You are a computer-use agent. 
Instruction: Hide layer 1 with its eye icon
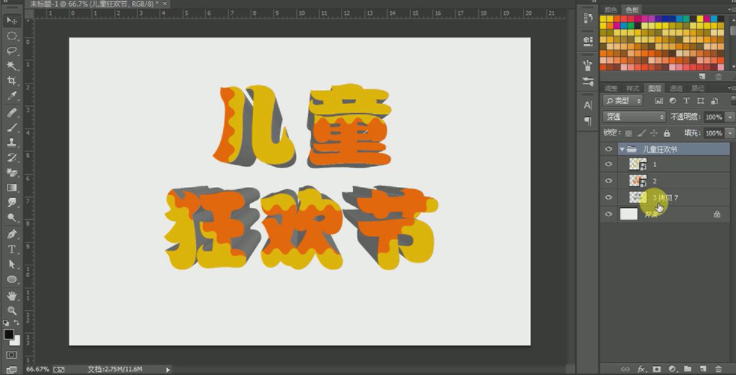[x=609, y=165]
